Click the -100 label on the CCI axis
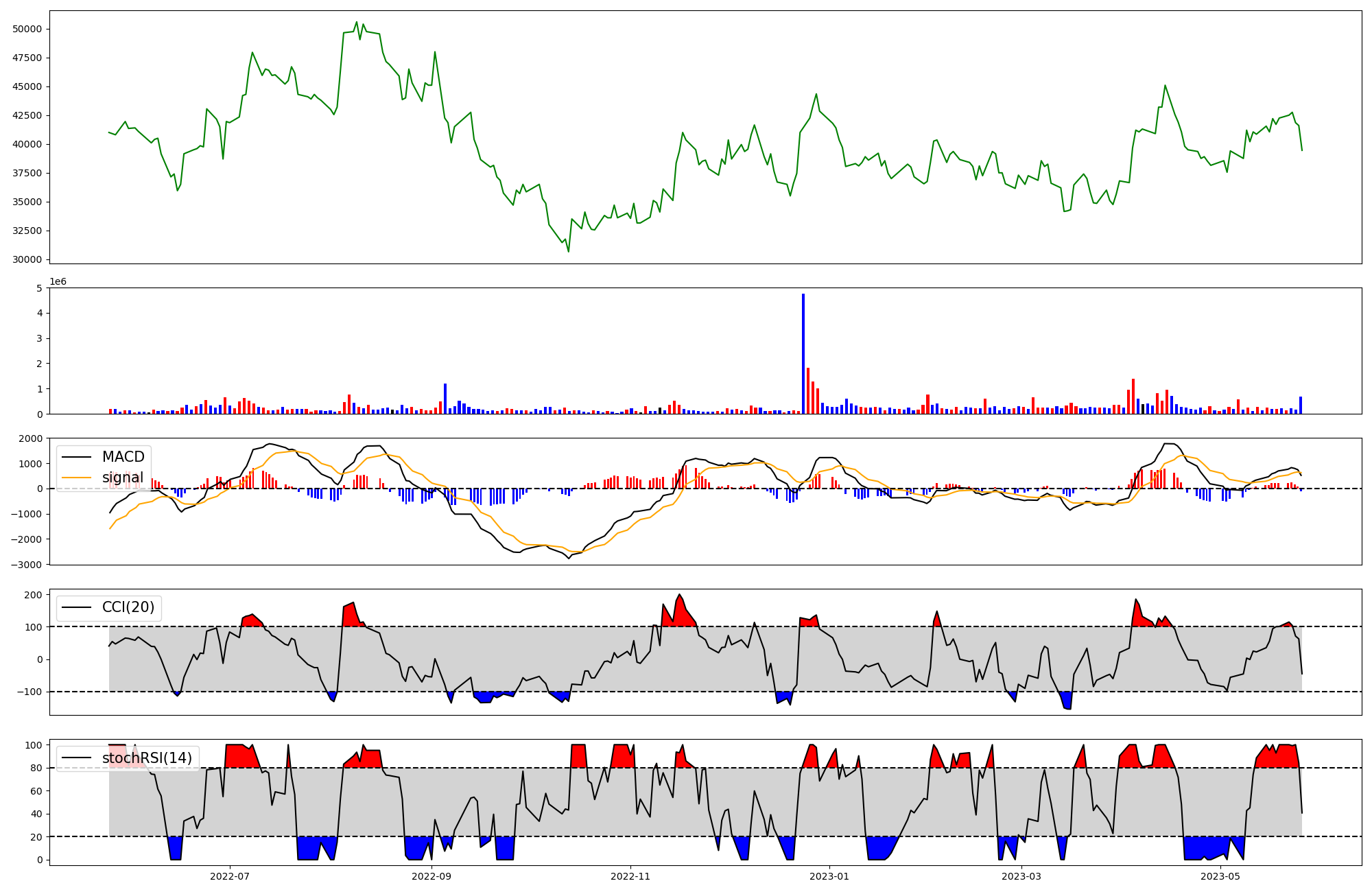Image resolution: width=1372 pixels, height=892 pixels. (31, 692)
